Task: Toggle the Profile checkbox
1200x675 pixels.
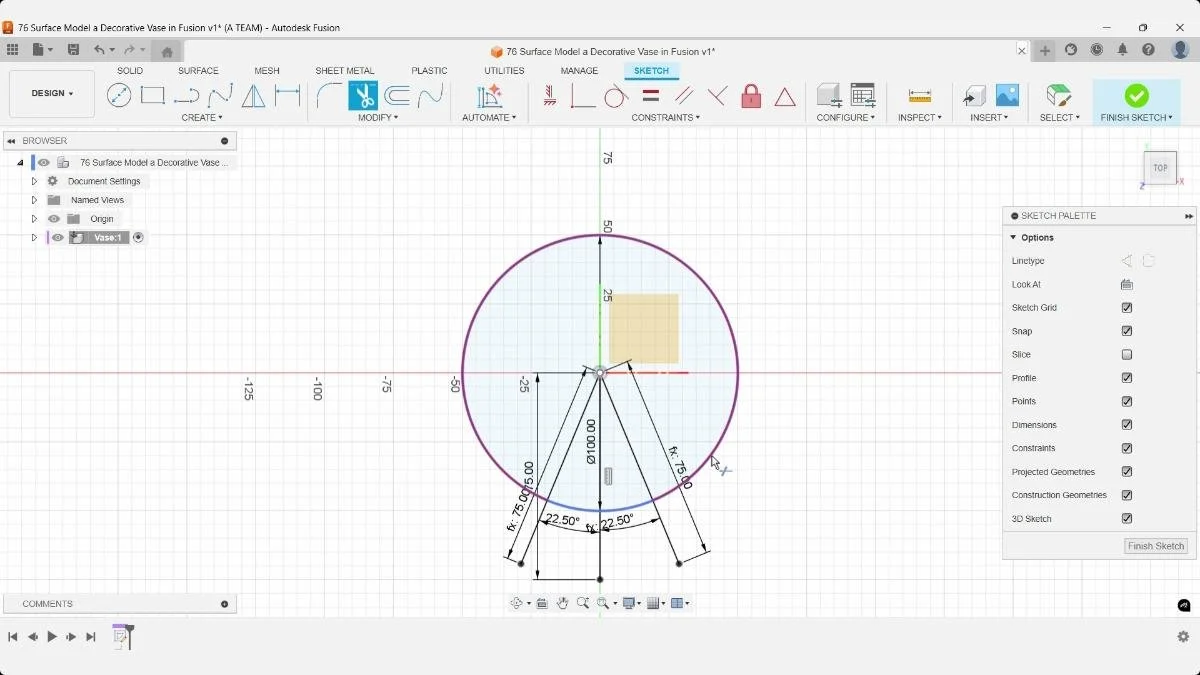Action: (1127, 378)
